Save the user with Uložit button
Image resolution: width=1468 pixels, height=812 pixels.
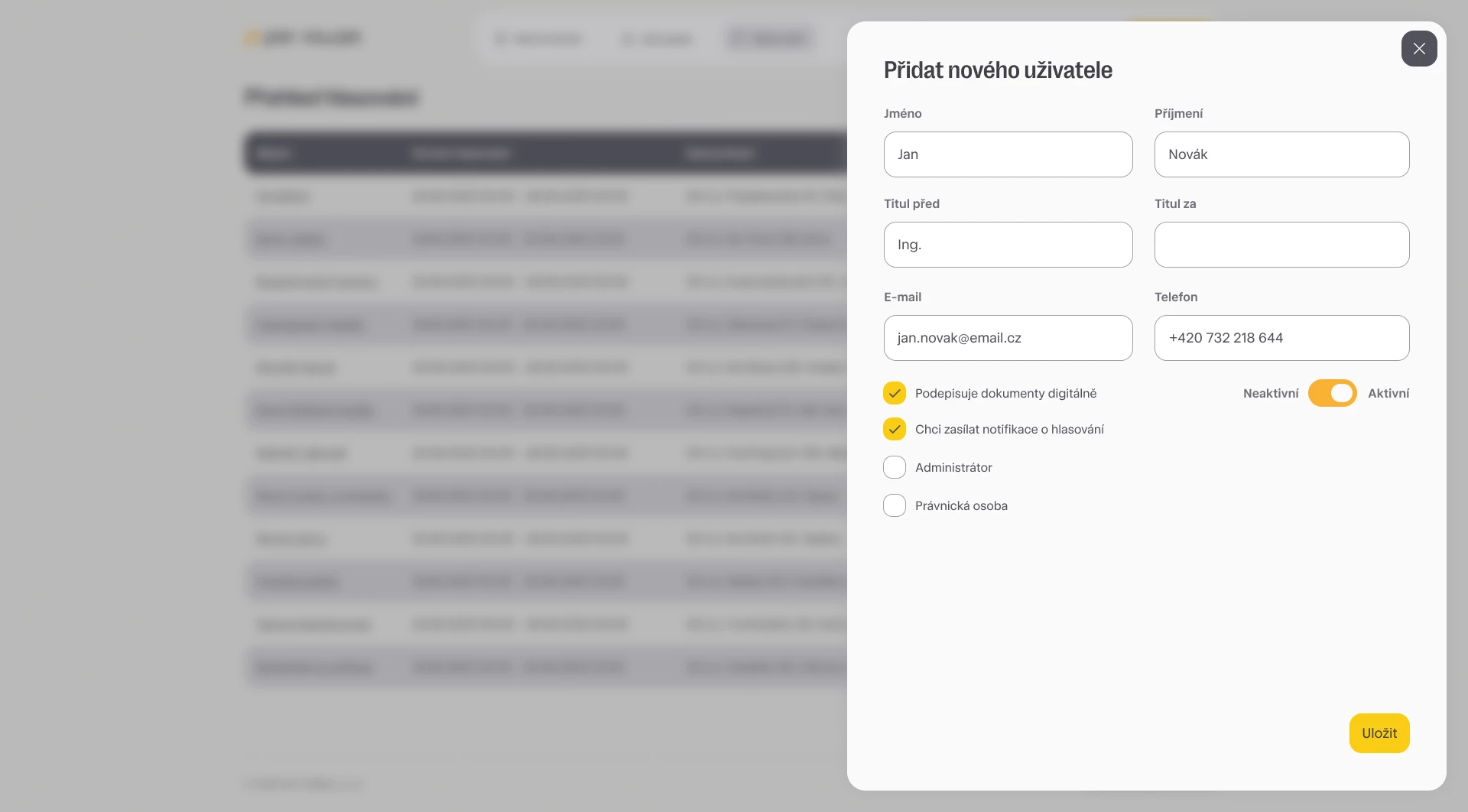(x=1379, y=733)
